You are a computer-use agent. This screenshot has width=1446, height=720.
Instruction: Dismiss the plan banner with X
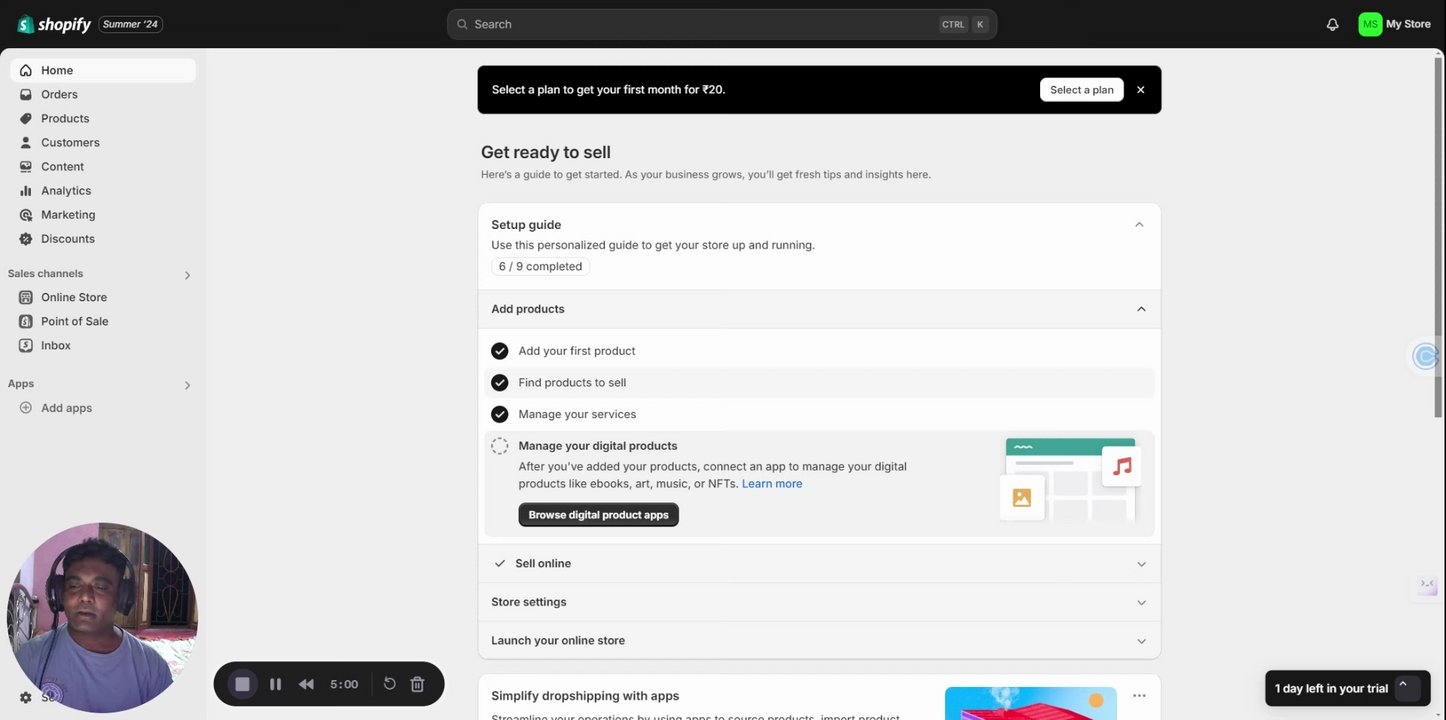1140,90
